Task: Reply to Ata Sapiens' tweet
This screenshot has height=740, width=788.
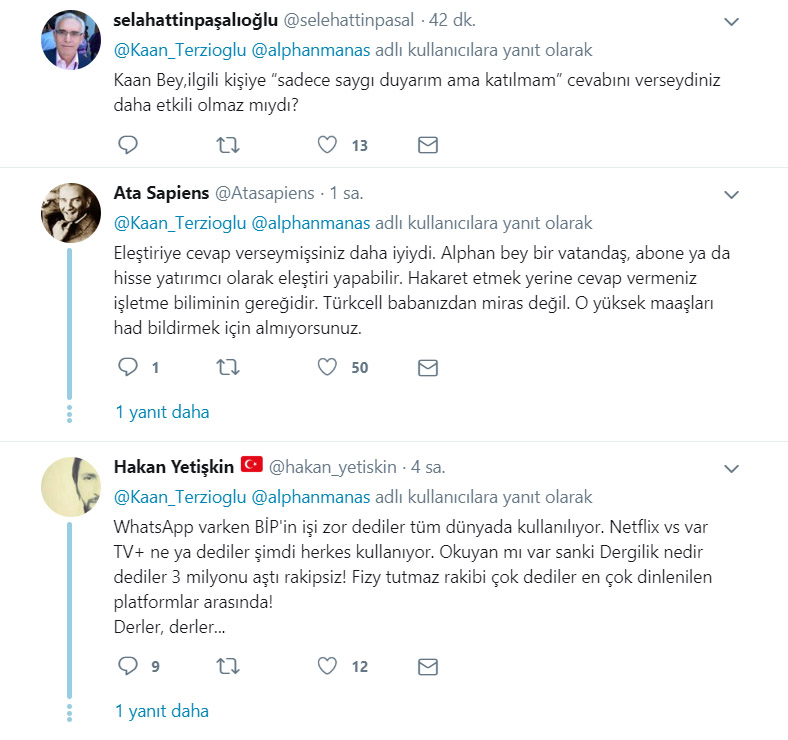Action: point(127,367)
